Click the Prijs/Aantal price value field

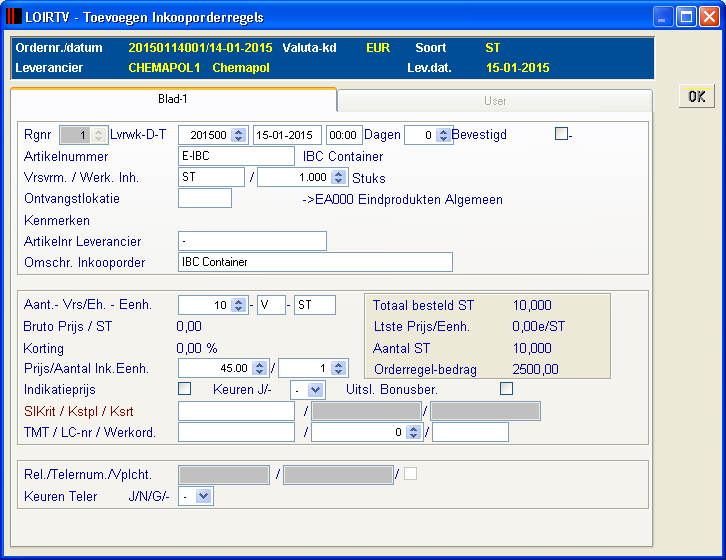[x=216, y=368]
